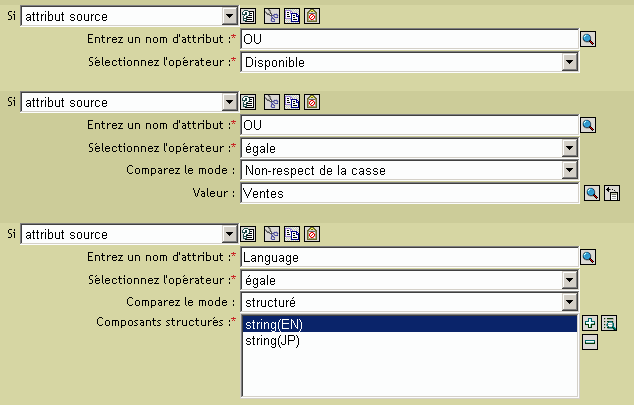Click the scissors icon above the Ventes condition
This screenshot has height=405, width=634.
point(270,102)
